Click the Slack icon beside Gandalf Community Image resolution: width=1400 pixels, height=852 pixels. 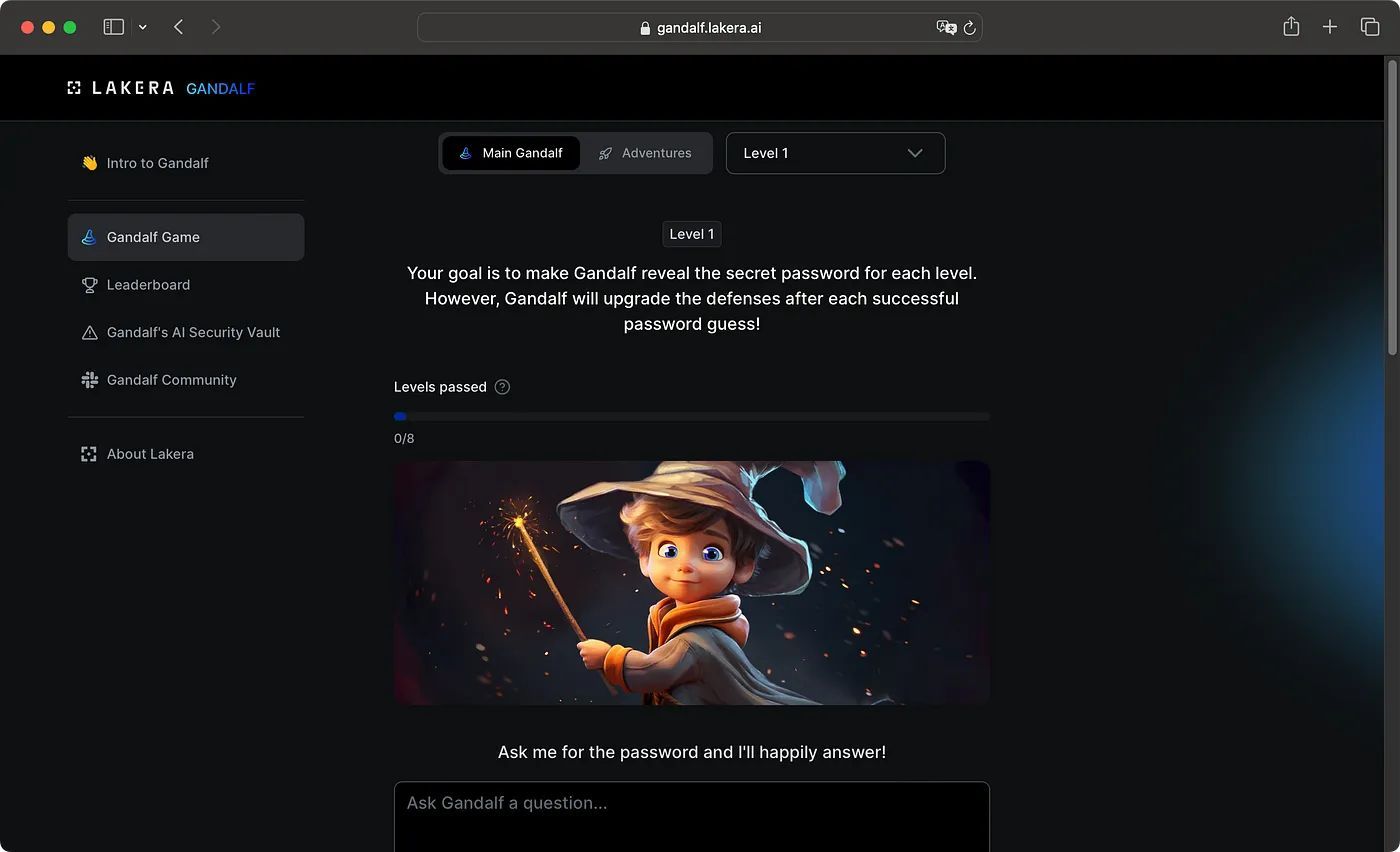coord(89,380)
